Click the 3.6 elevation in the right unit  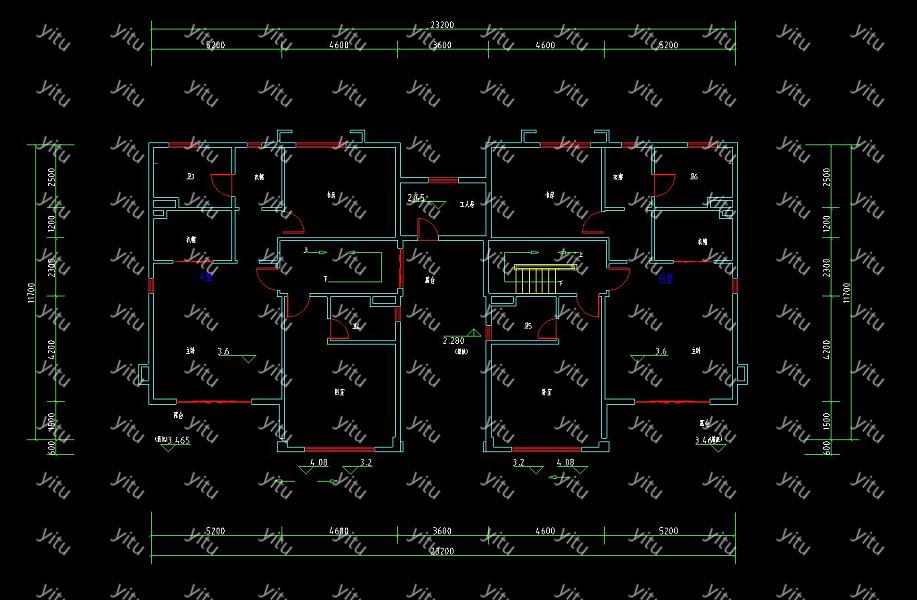(x=661, y=351)
